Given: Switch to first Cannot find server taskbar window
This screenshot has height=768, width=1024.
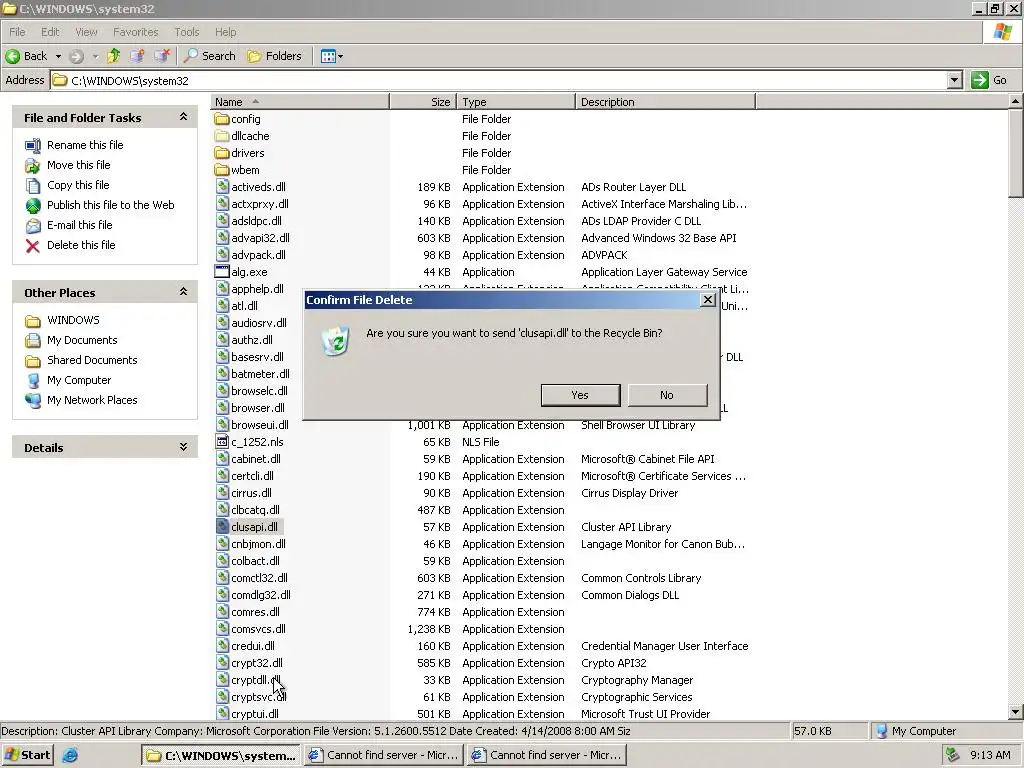Looking at the screenshot, I should point(383,755).
